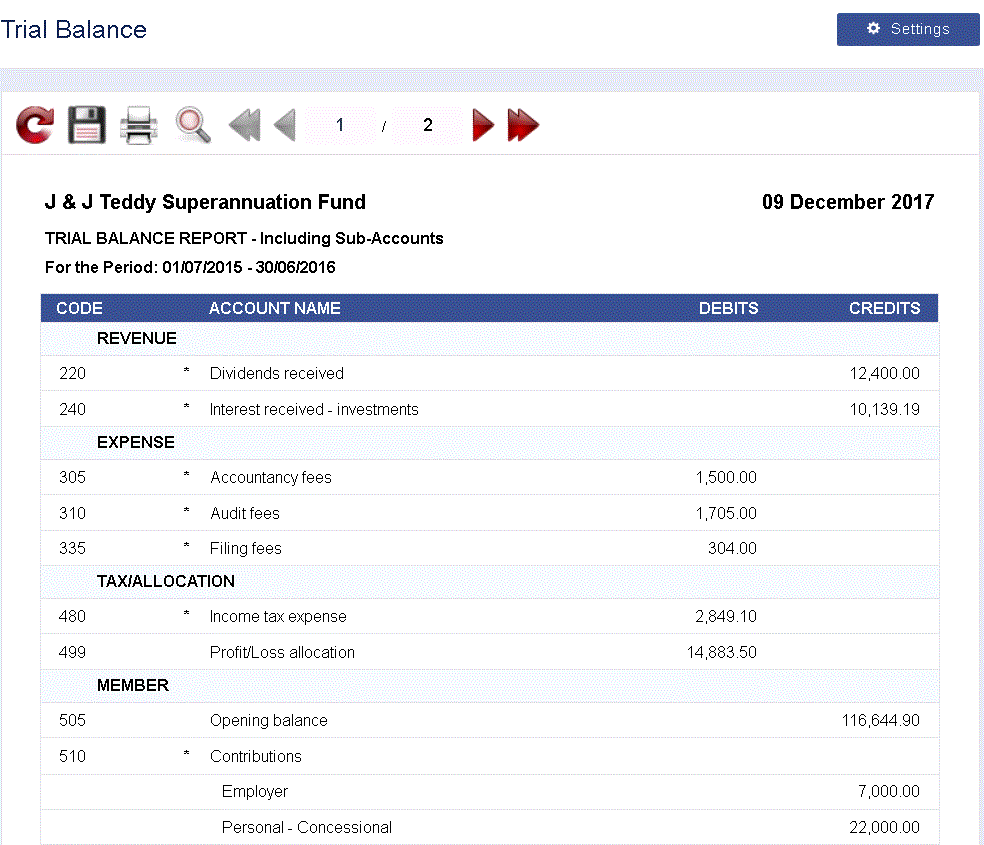Click the CREDITS column header
984x845 pixels.
[x=884, y=308]
